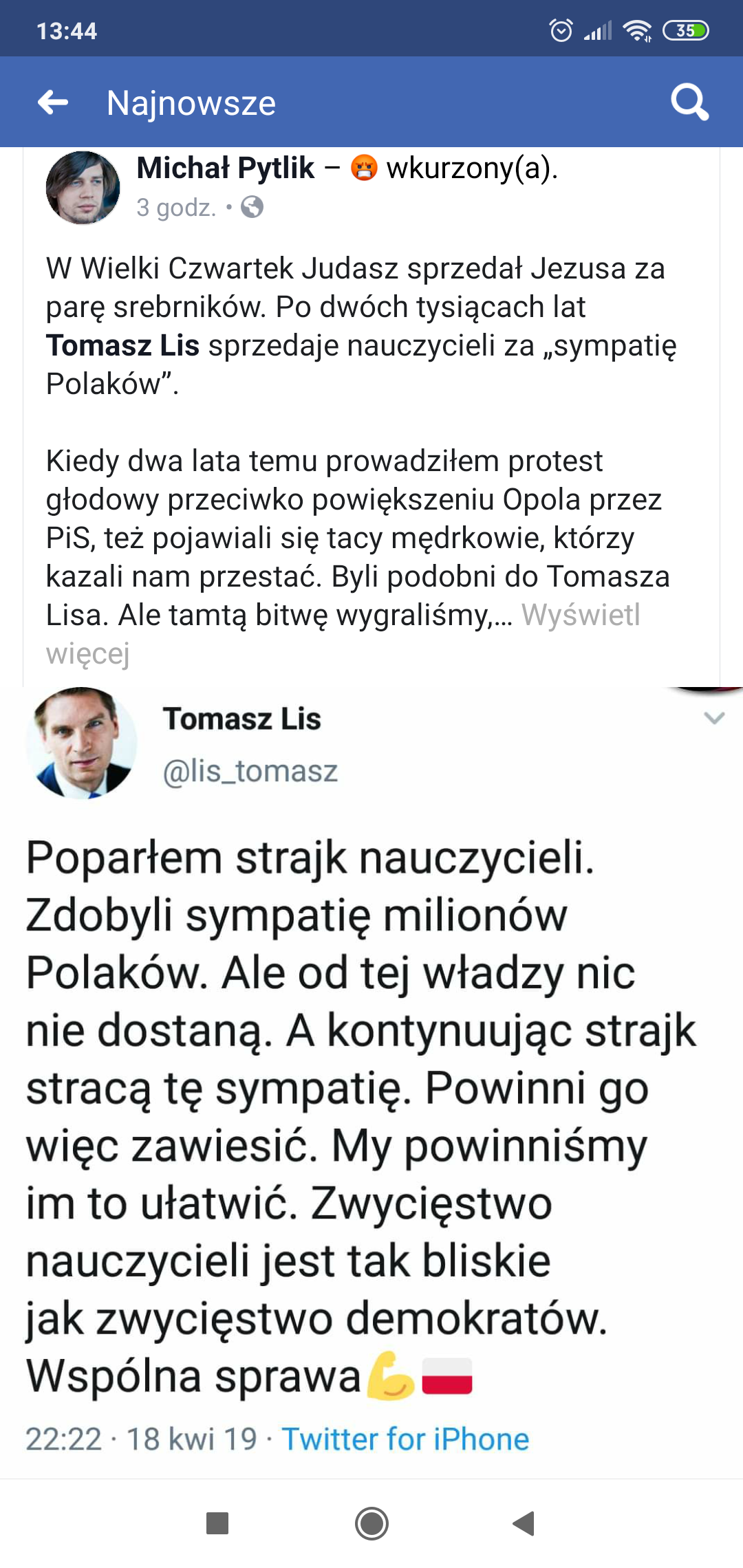The height and width of the screenshot is (1568, 743).
Task: Open bold Tomasz Lis mention link
Action: (x=122, y=346)
